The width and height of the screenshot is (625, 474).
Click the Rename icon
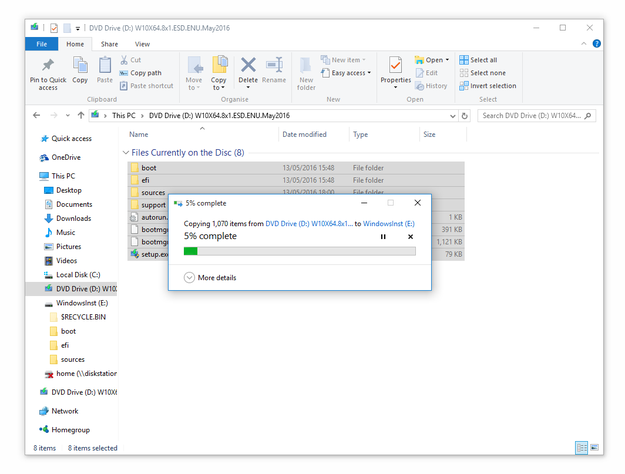pyautogui.click(x=274, y=65)
